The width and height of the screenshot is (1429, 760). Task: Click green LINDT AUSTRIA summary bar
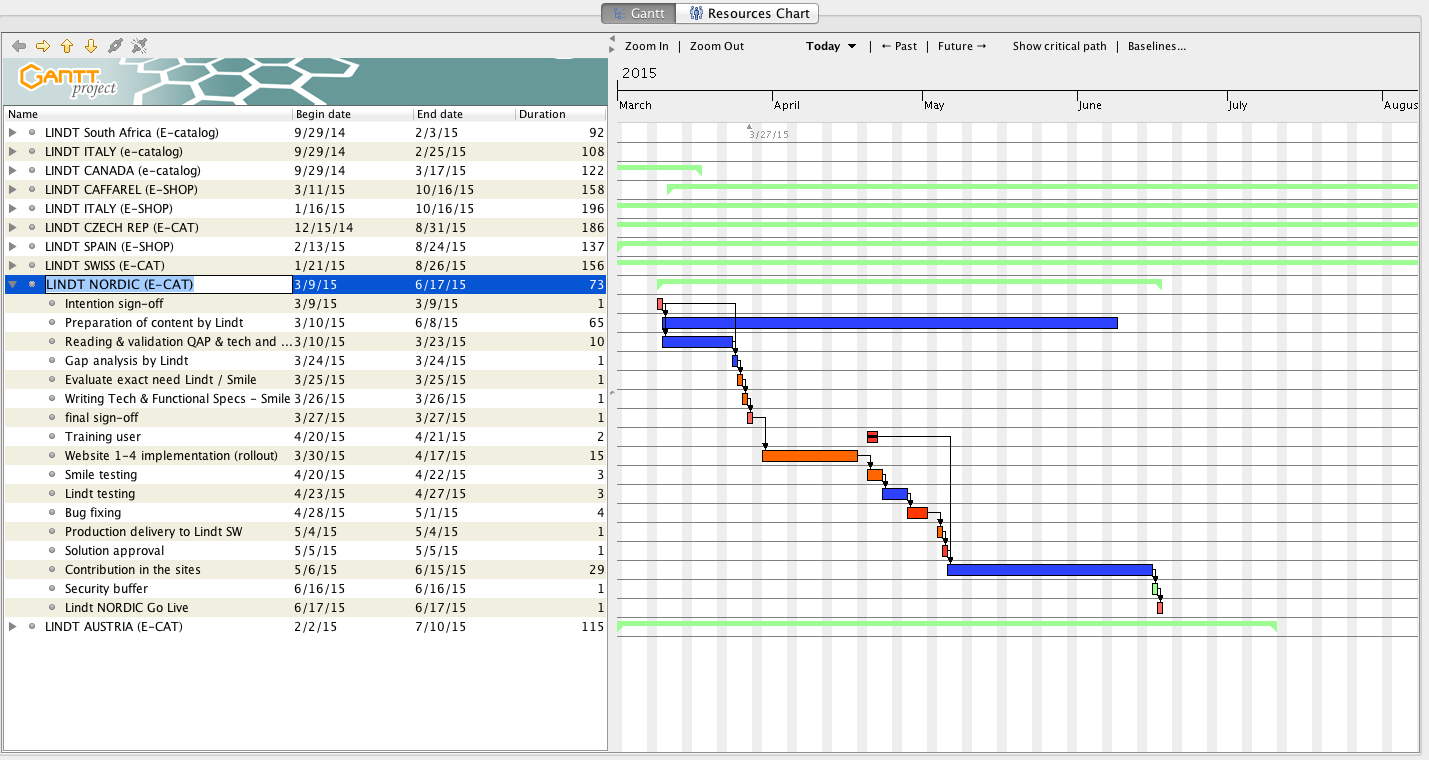click(947, 625)
